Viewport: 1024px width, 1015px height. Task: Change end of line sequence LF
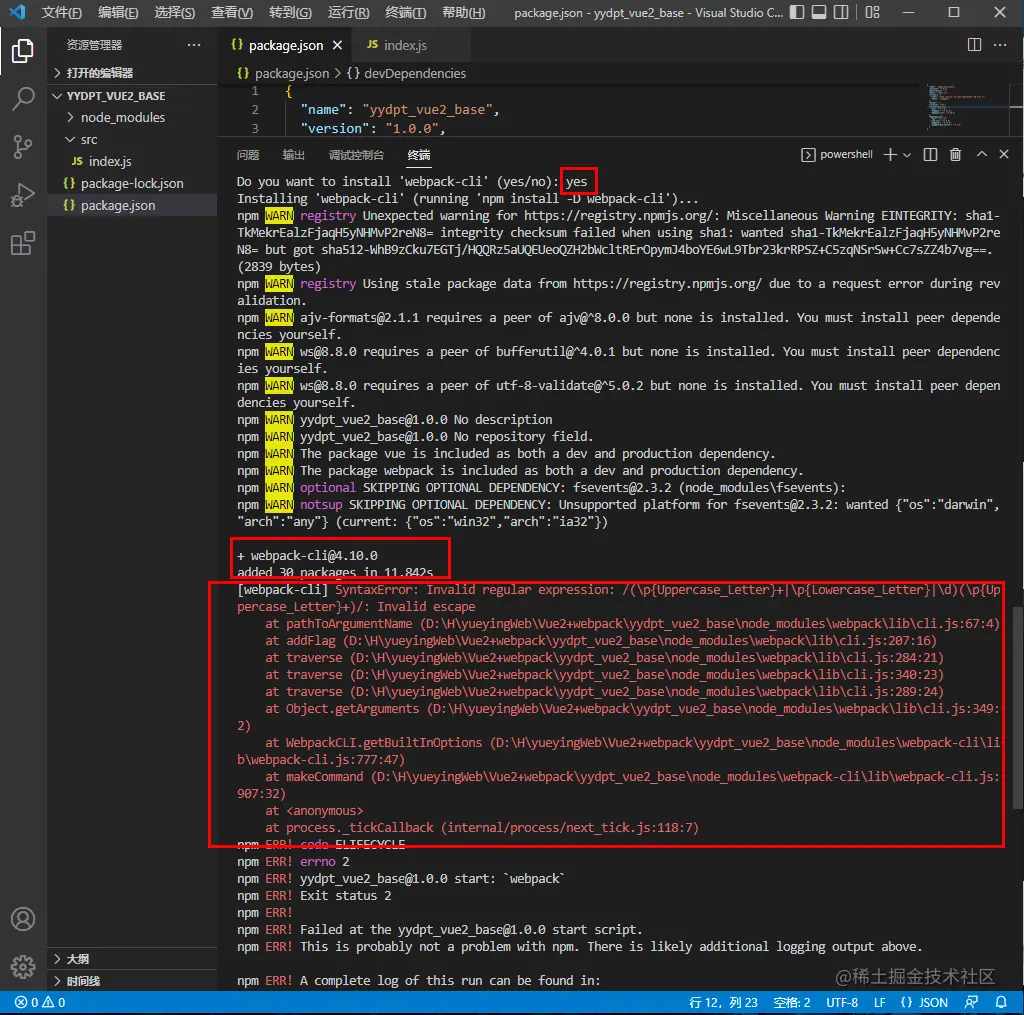[880, 1003]
